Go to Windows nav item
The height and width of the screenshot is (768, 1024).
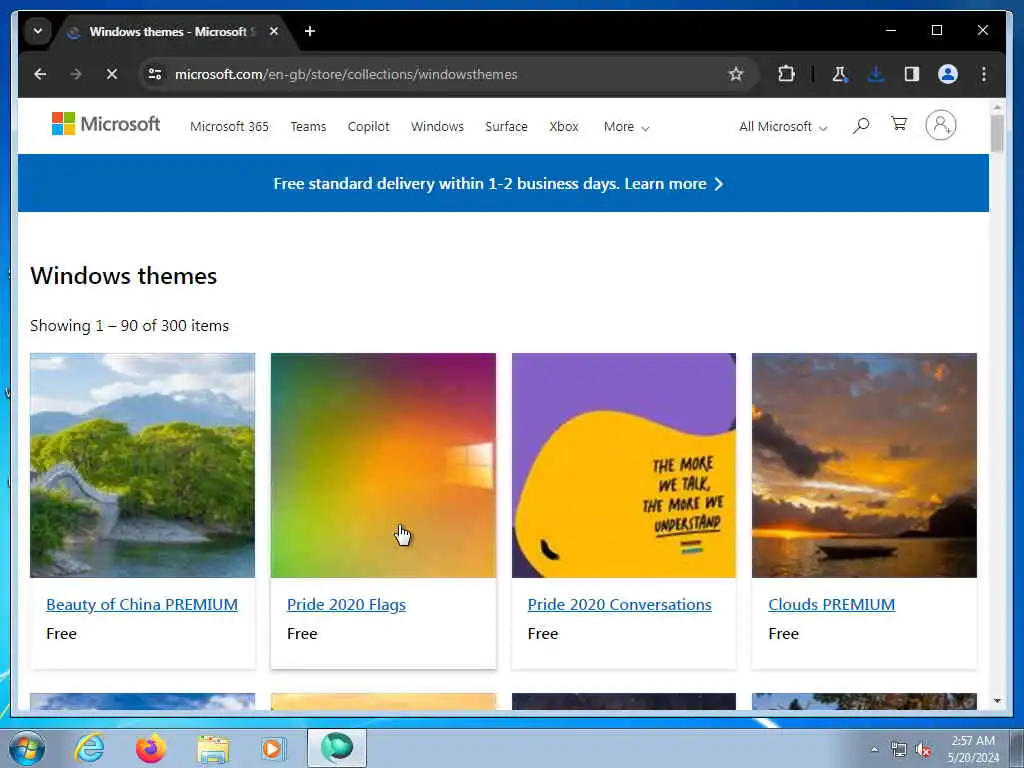[x=437, y=127]
